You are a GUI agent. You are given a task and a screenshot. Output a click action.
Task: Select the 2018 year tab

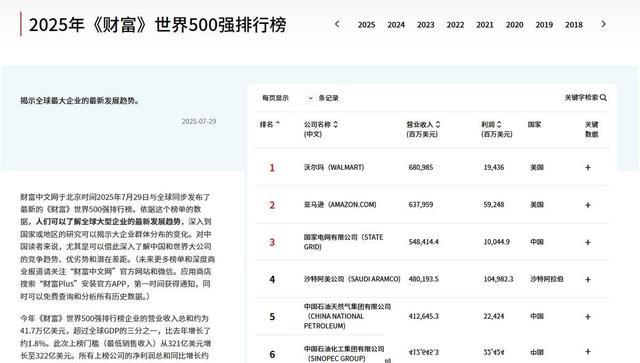click(574, 25)
